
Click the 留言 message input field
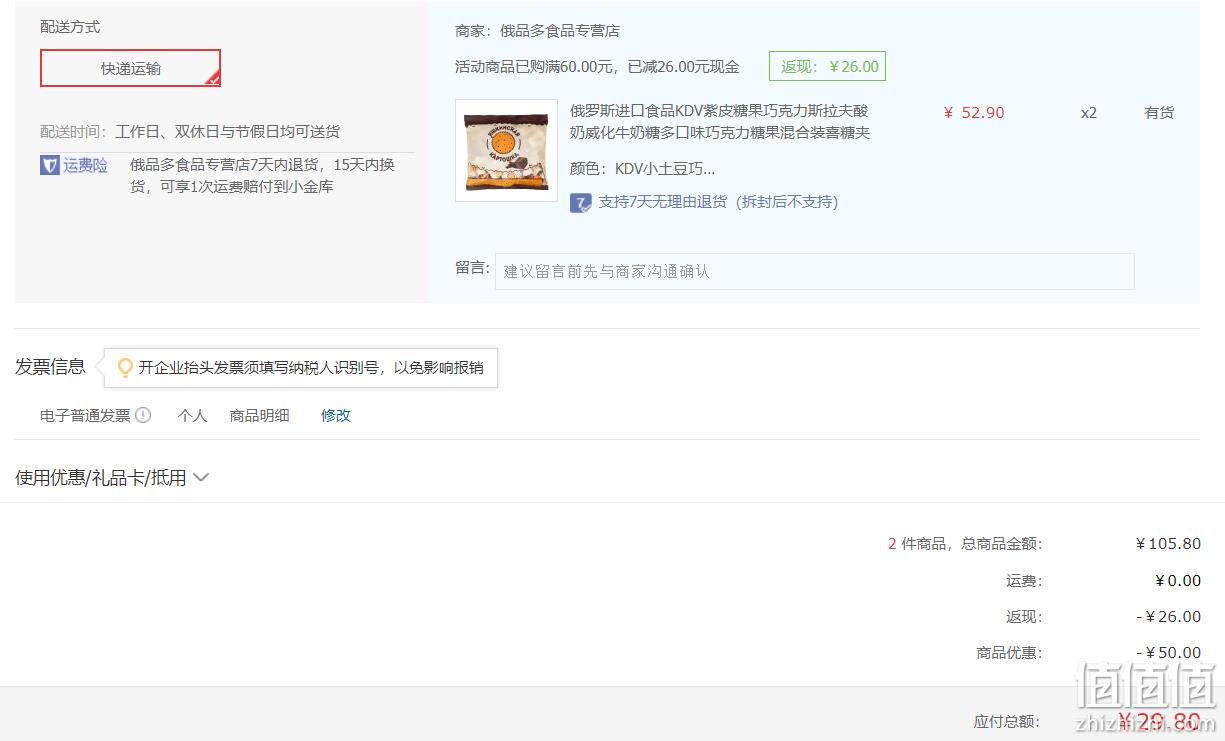(814, 271)
